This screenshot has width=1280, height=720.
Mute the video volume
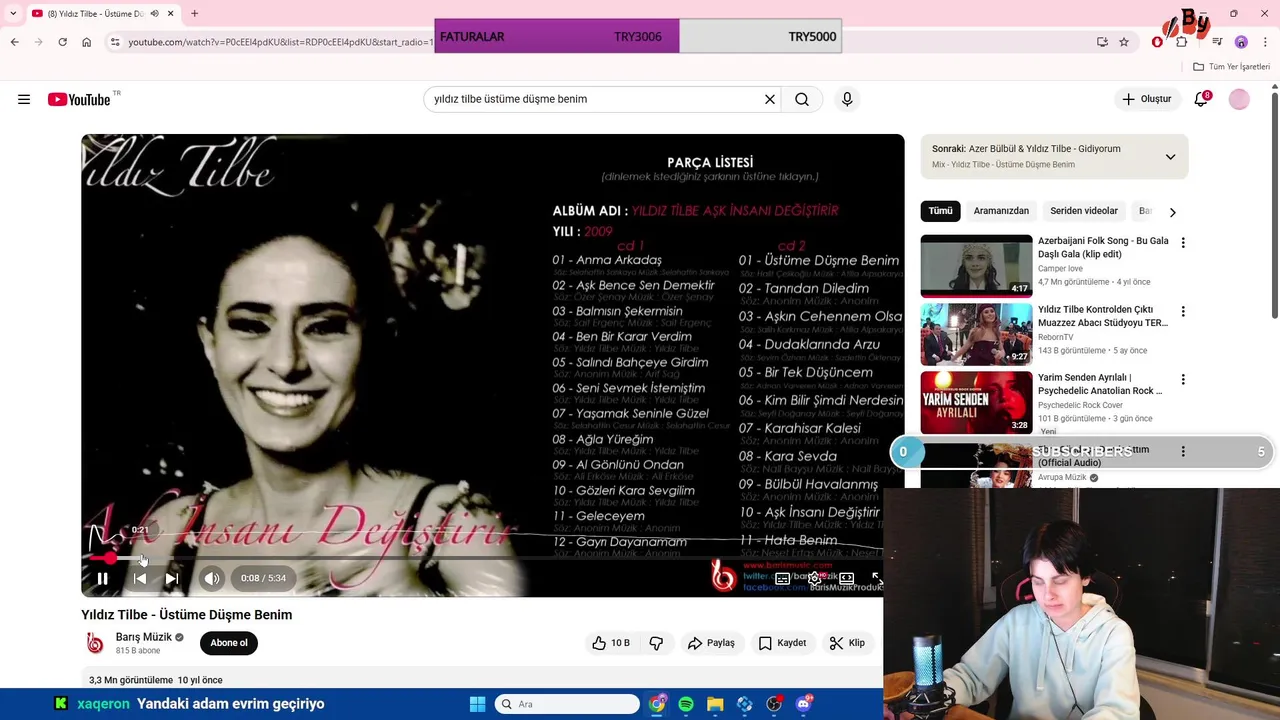211,578
